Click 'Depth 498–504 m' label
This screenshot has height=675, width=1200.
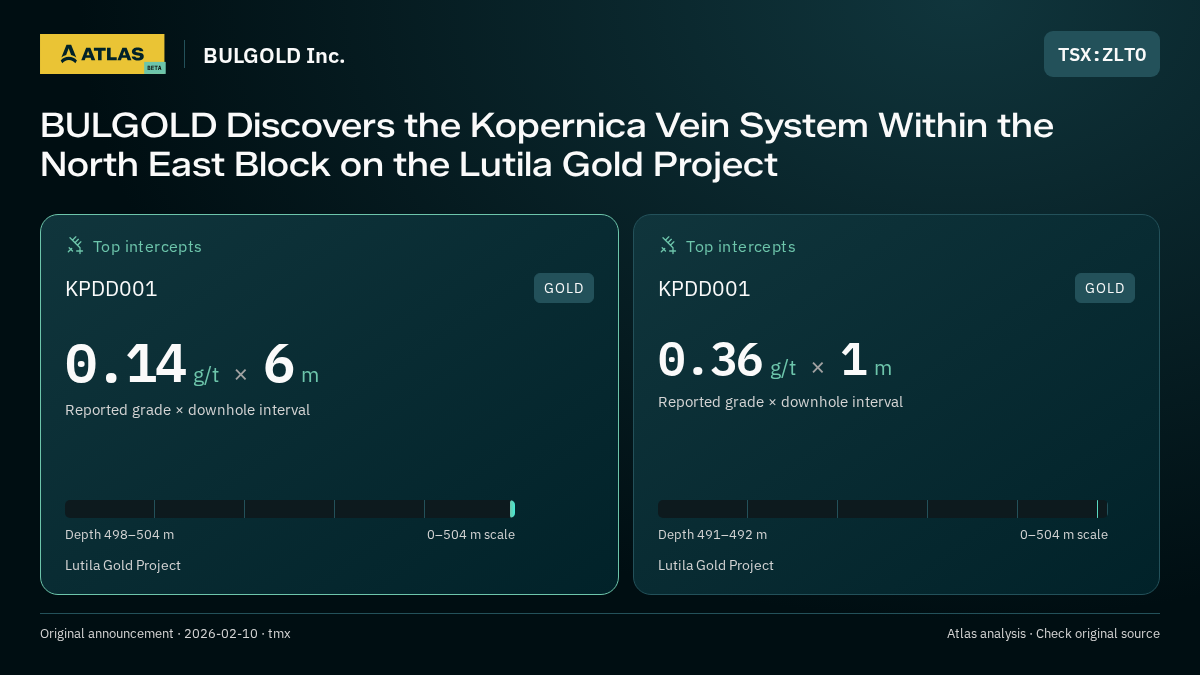(x=119, y=535)
